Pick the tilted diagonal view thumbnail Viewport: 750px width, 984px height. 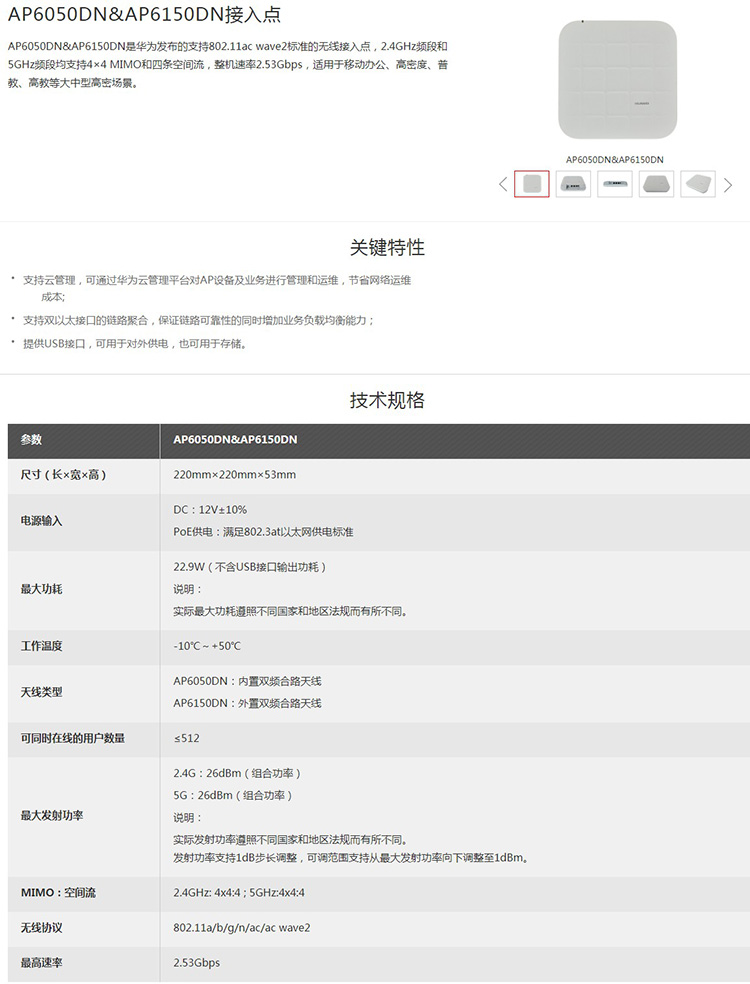[697, 184]
